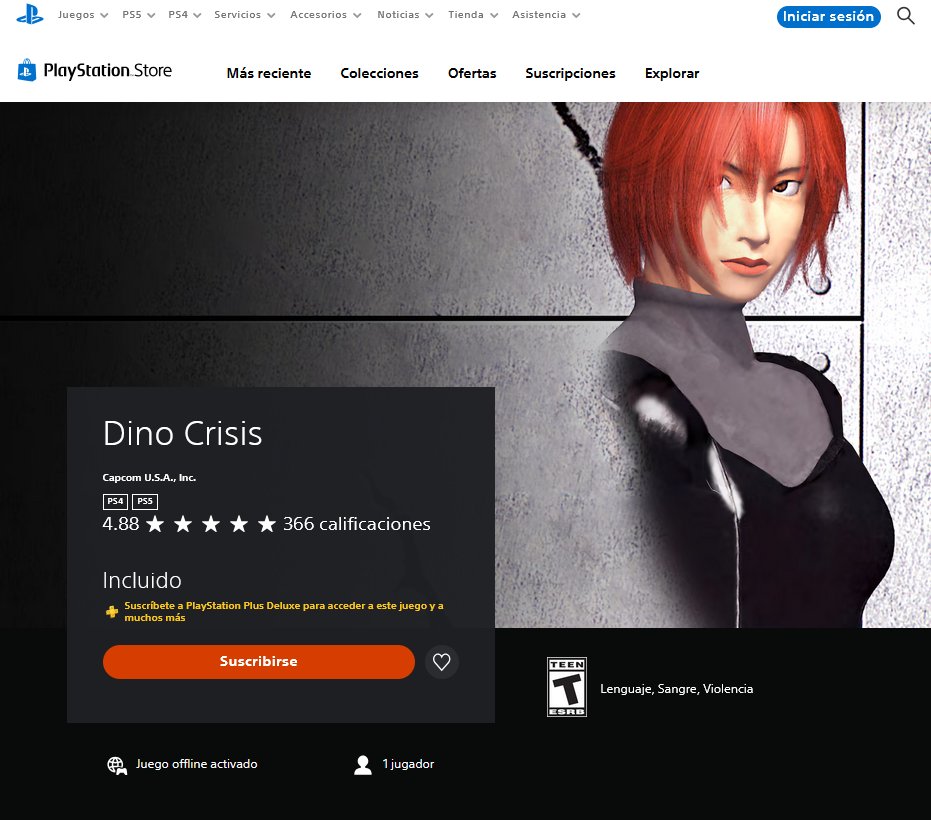Click the PlayStation Plus Deluxe subscribe link
931x820 pixels.
click(284, 612)
